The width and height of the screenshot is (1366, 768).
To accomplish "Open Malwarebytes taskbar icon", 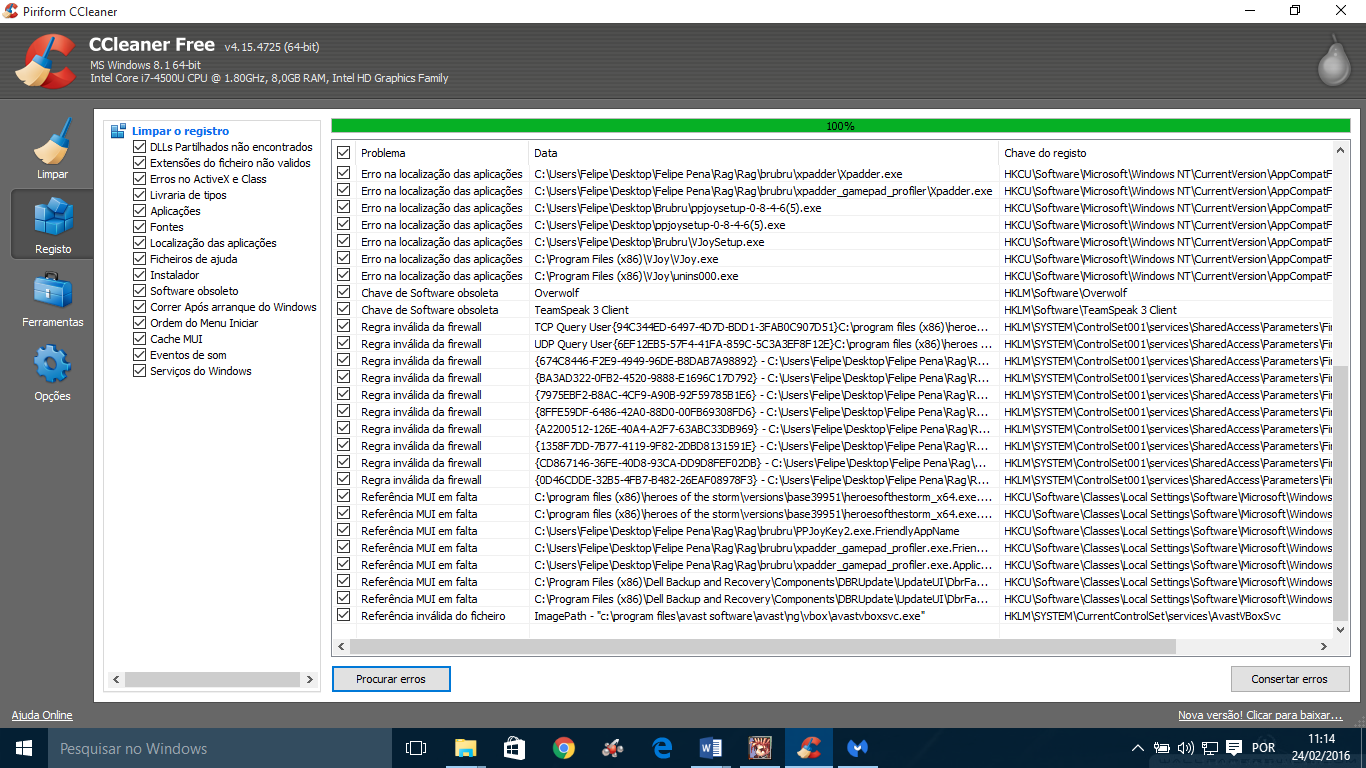I will [x=857, y=748].
